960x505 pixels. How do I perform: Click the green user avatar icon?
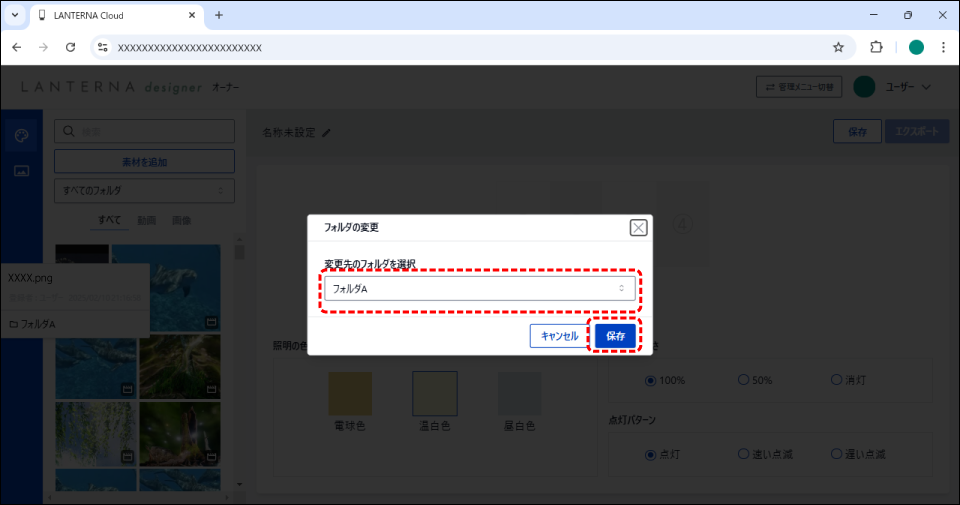tap(864, 88)
